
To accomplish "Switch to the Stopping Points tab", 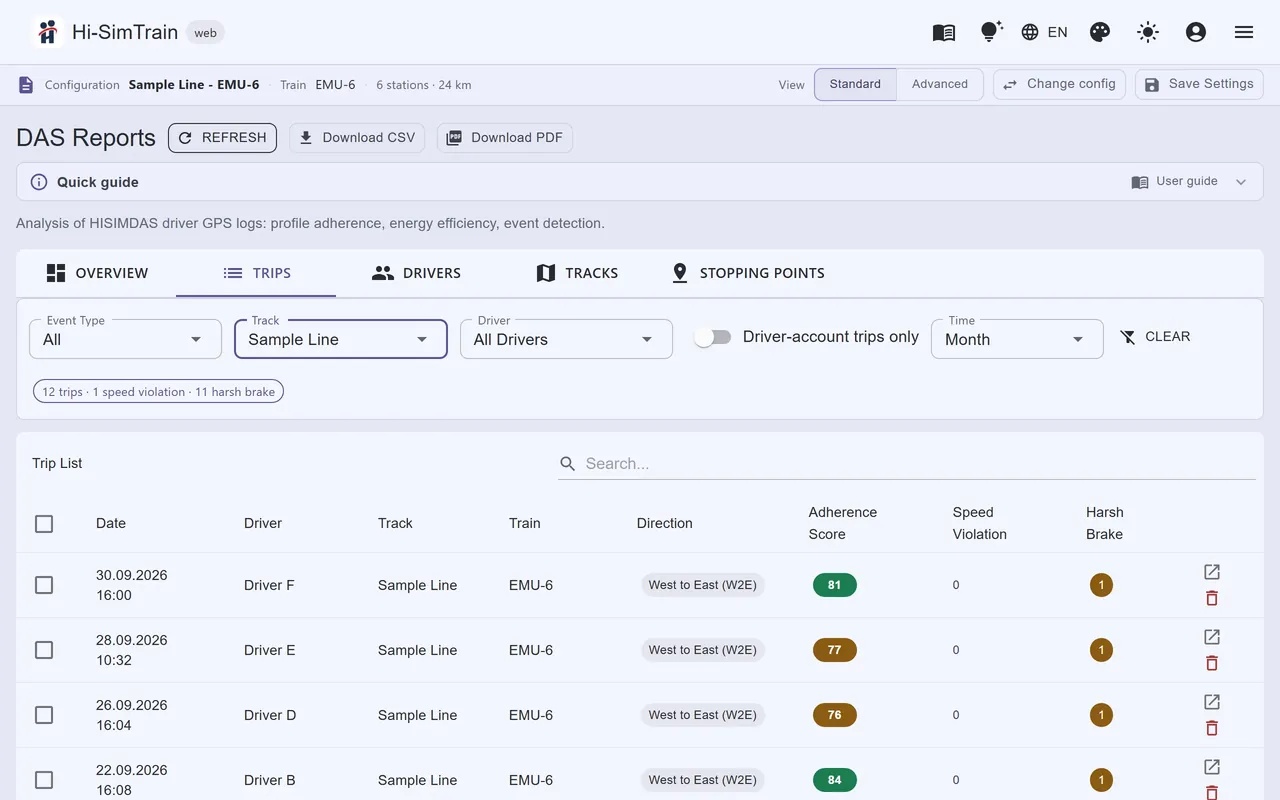I will (x=748, y=273).
